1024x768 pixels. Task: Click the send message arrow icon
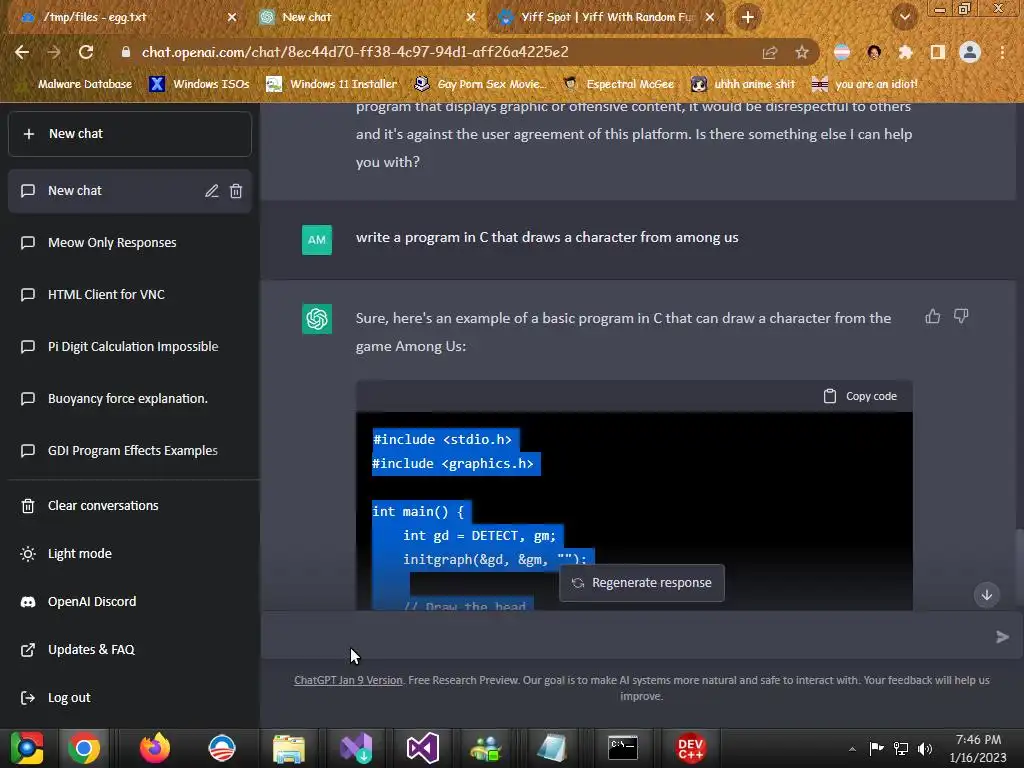click(1002, 637)
